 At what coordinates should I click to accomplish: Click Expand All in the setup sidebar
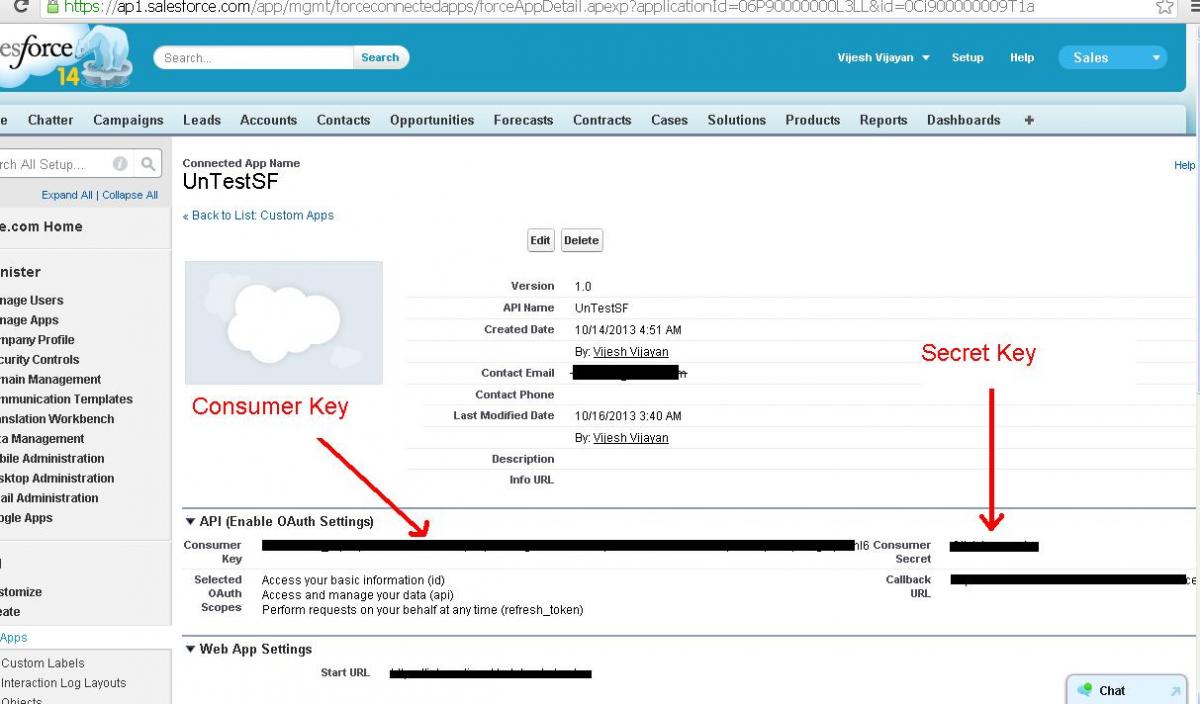coord(67,195)
